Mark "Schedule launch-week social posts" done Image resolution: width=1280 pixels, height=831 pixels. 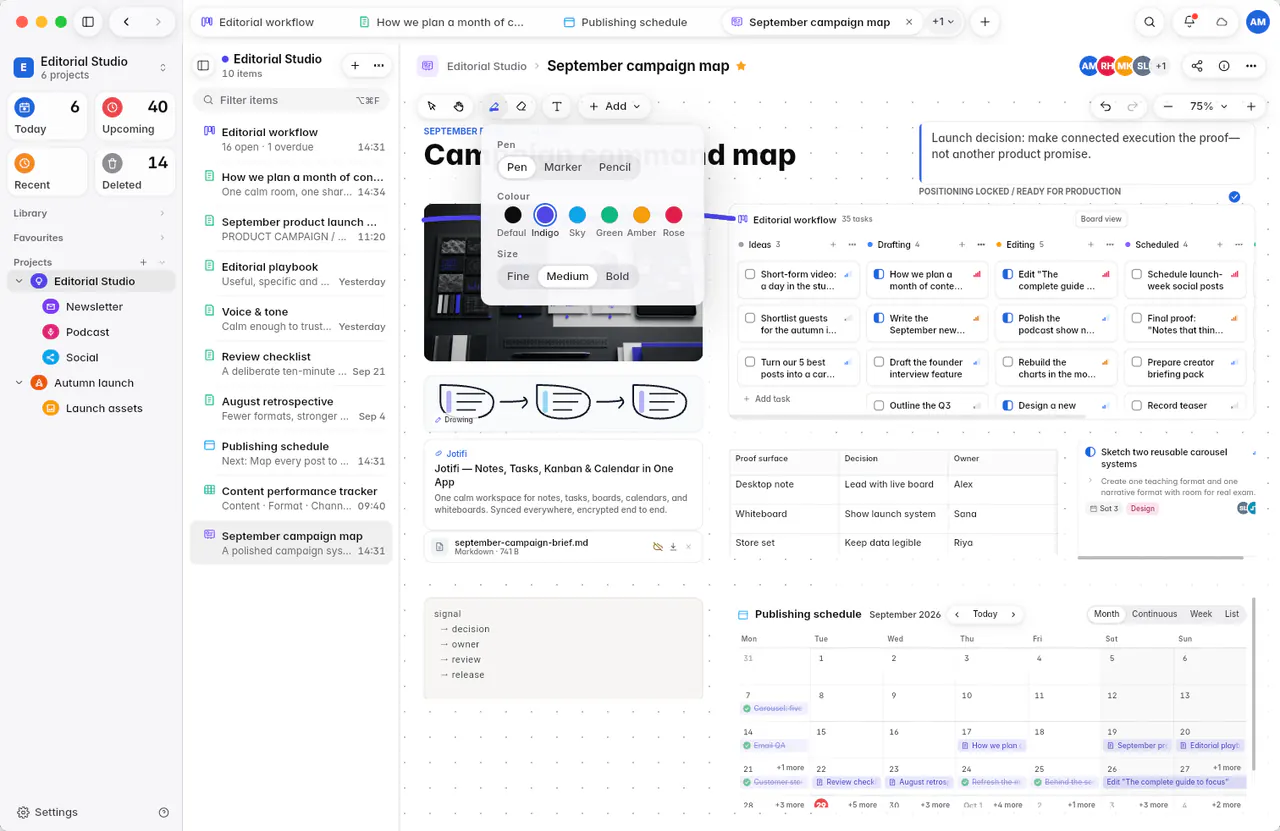(1136, 274)
